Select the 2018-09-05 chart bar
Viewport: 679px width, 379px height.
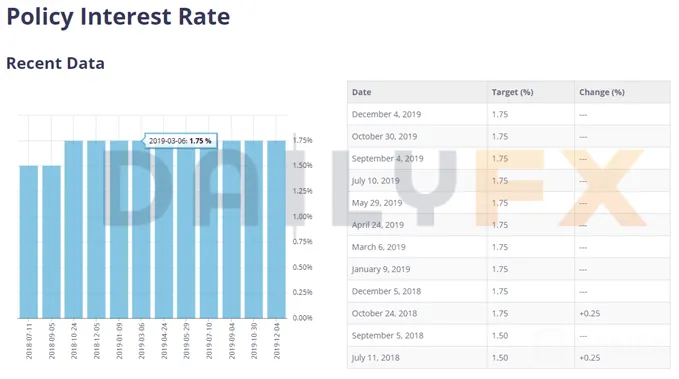pos(51,242)
